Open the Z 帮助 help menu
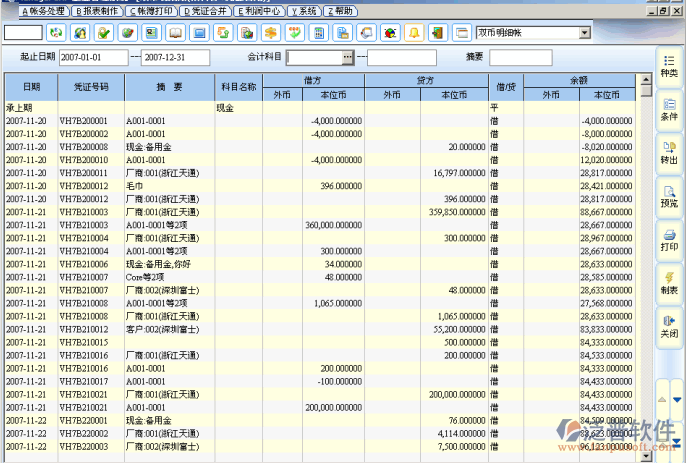The width and height of the screenshot is (686, 463). pos(338,10)
